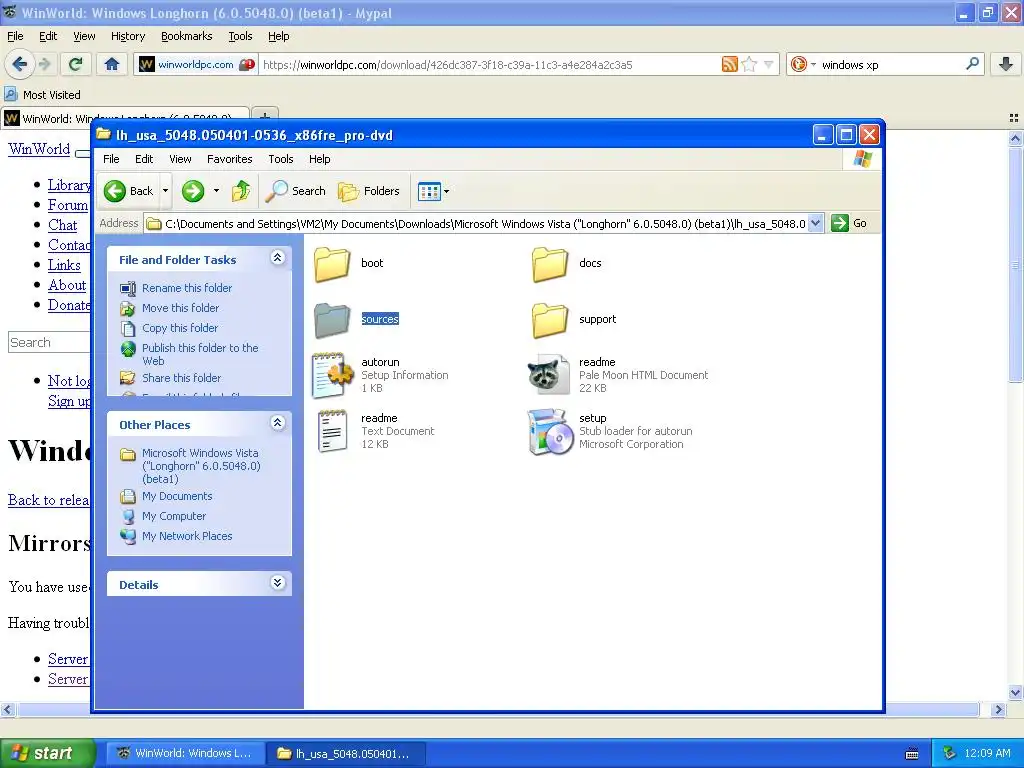Open browser URL history dropdown
1024x768 pixels.
click(x=769, y=64)
